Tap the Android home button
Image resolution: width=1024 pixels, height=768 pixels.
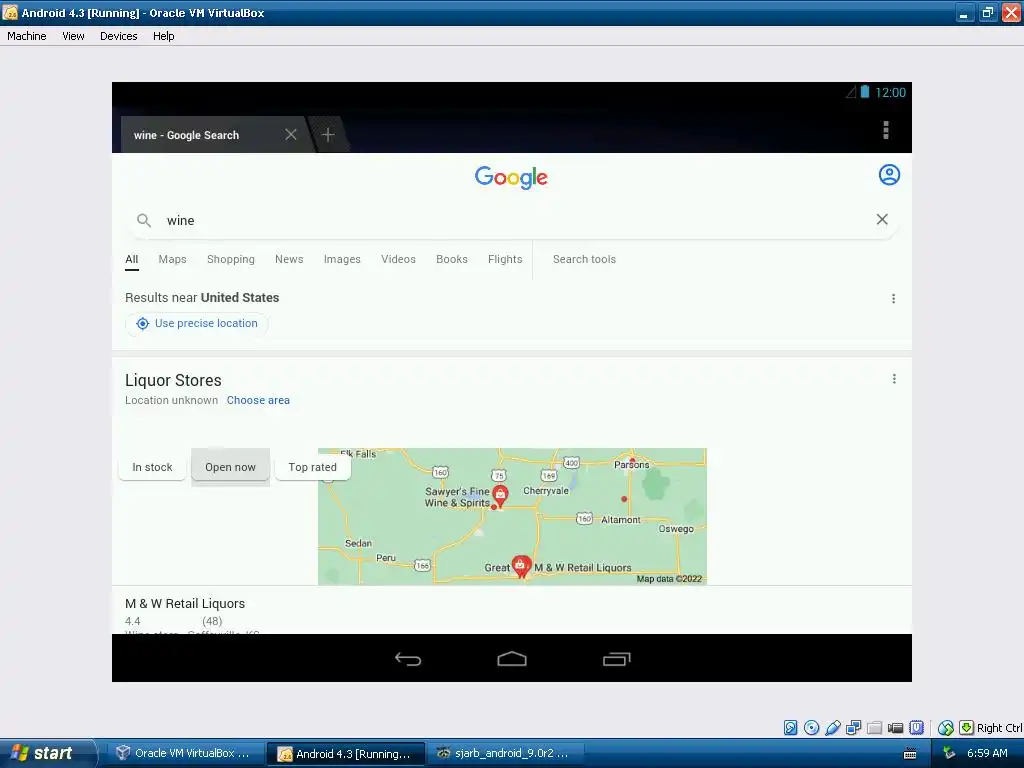pyautogui.click(x=512, y=659)
